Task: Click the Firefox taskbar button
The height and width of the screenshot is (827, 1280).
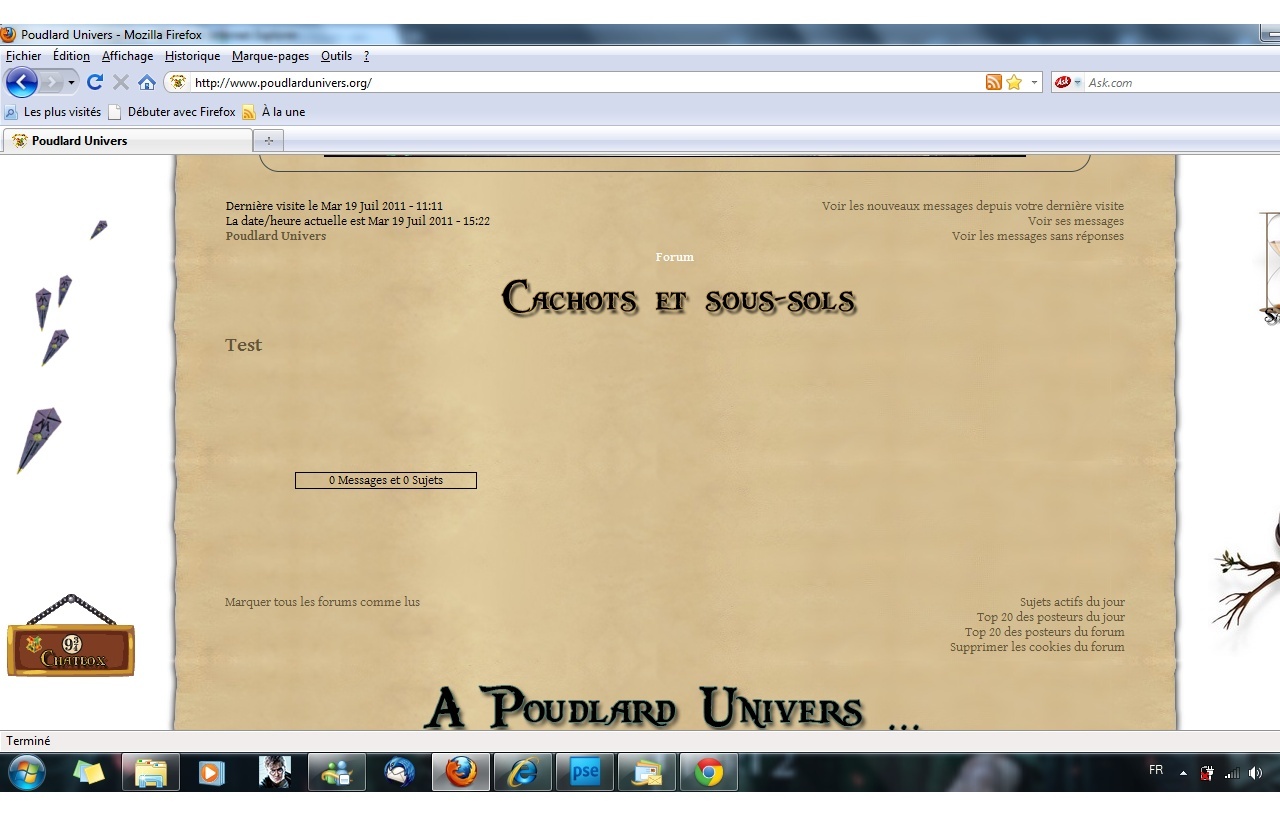Action: (x=461, y=772)
